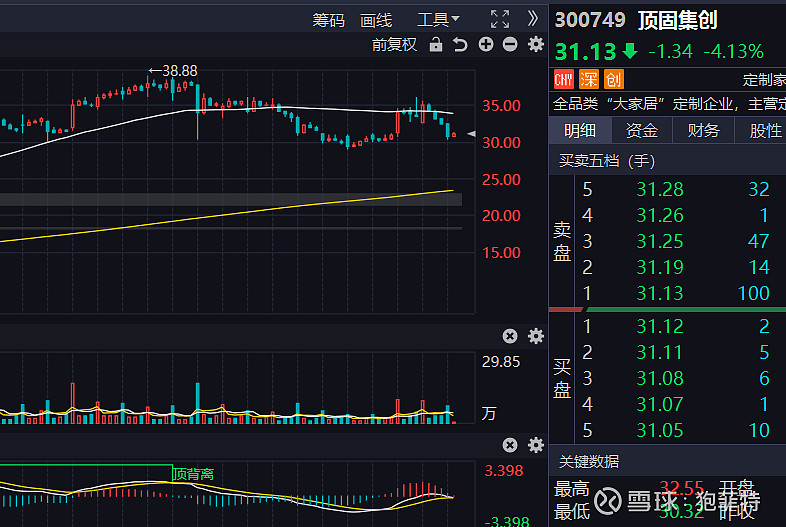Switch to the 财务 tab
786x527 pixels.
pos(704,130)
